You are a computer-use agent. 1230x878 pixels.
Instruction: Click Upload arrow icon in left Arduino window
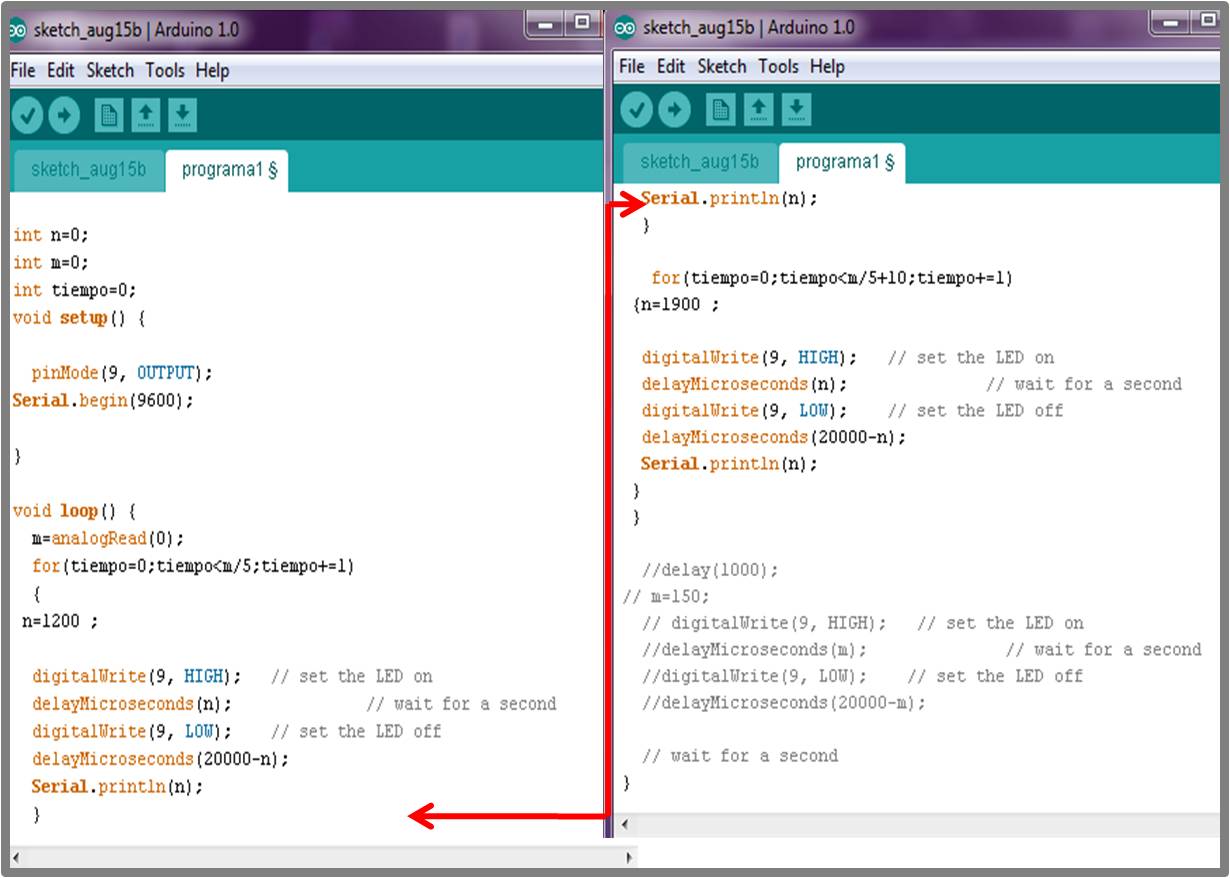tap(63, 117)
